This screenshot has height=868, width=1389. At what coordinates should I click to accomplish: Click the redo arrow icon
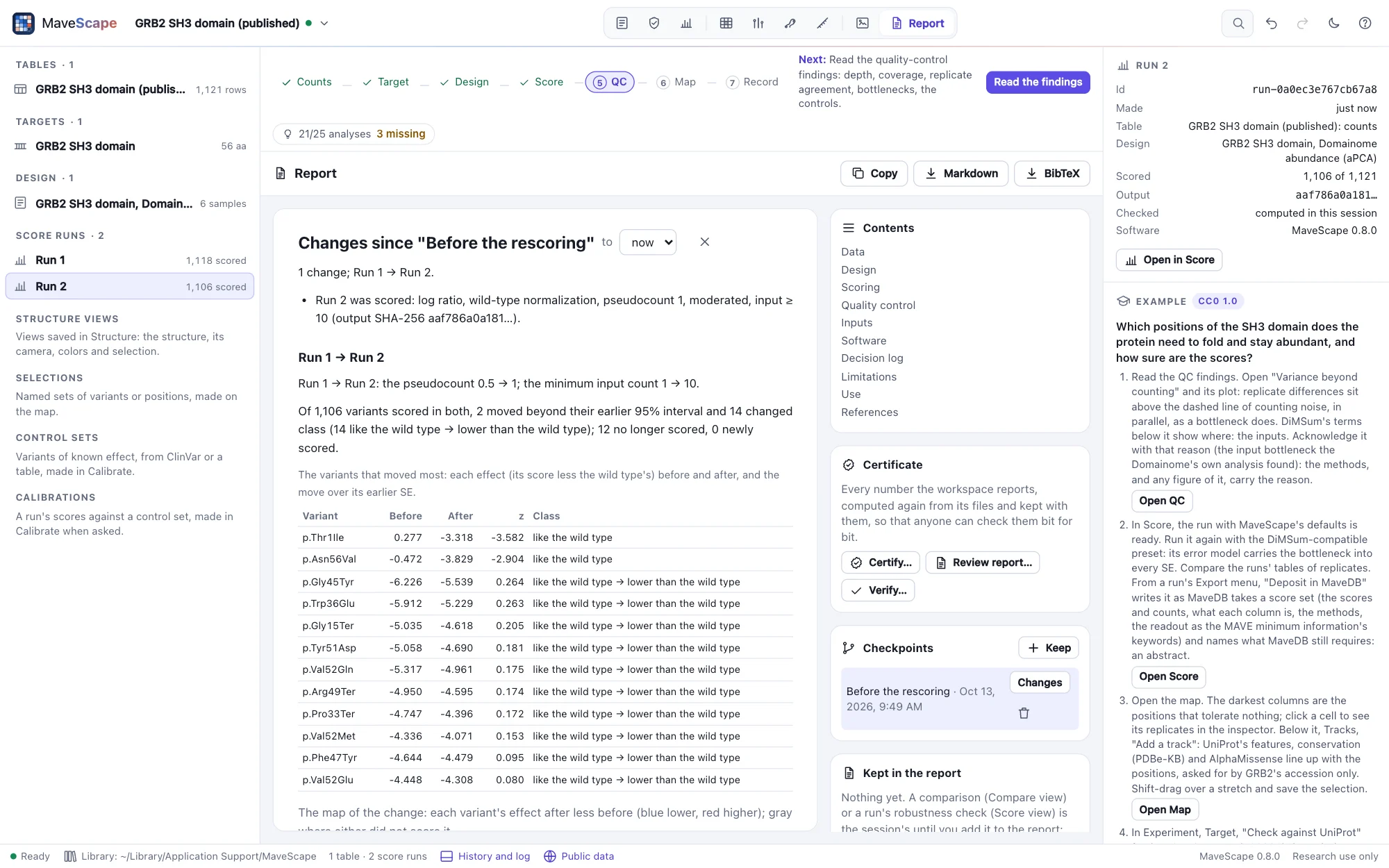[1302, 23]
